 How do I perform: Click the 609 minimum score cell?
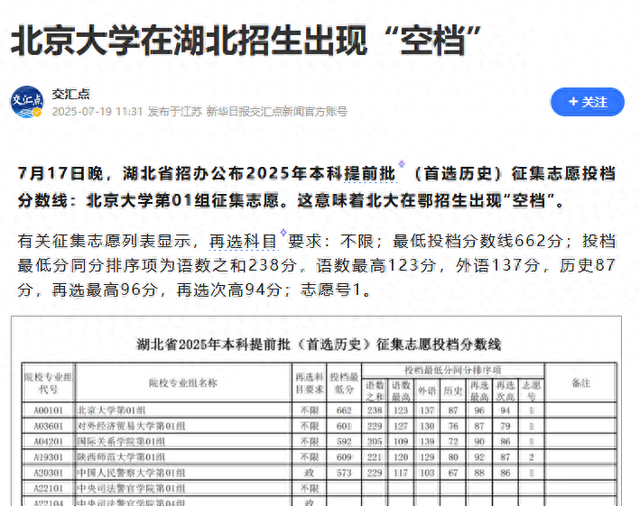[x=344, y=457]
